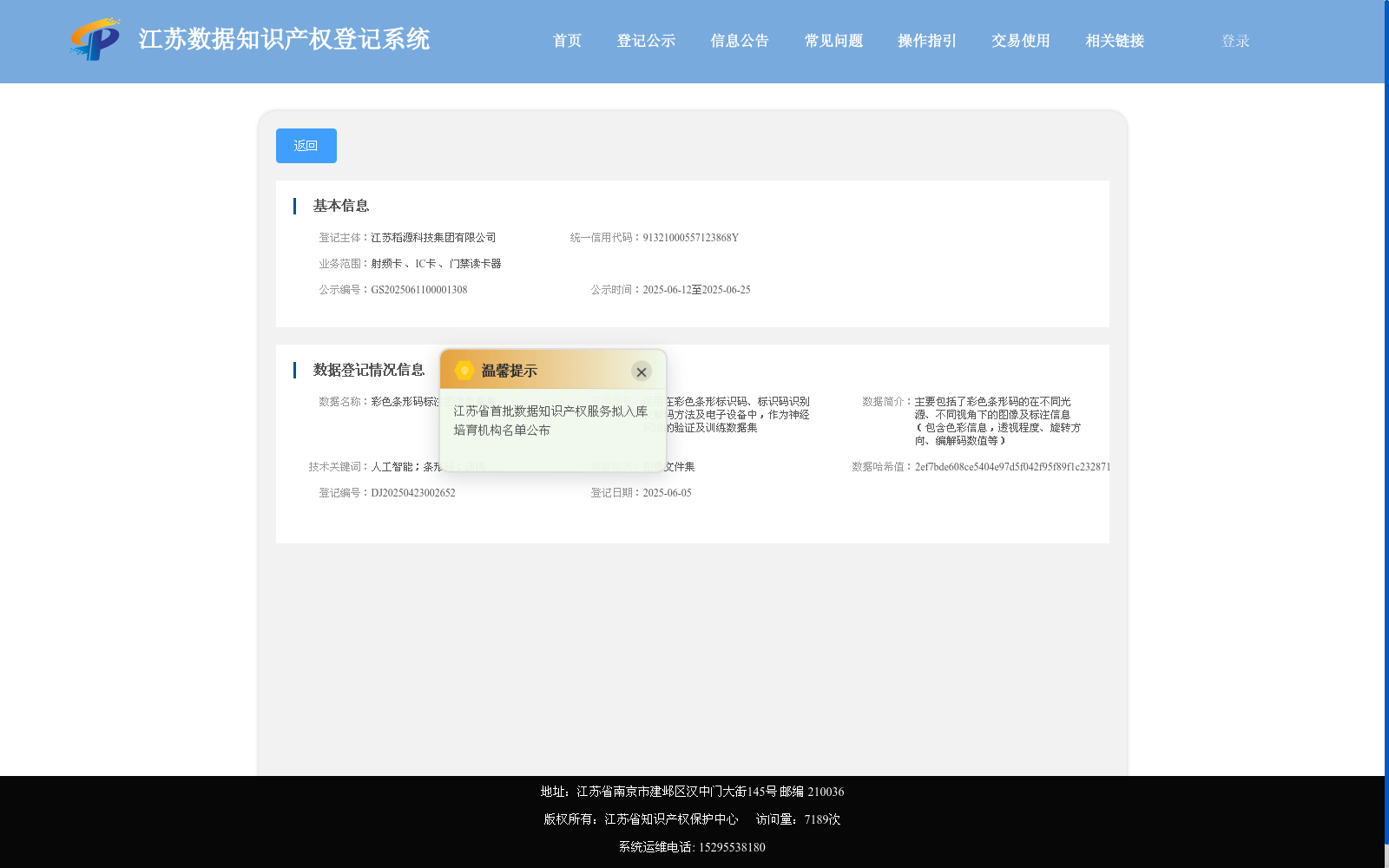Click the lightbulb icon in 温馨提示
The width and height of the screenshot is (1389, 868).
(x=464, y=371)
